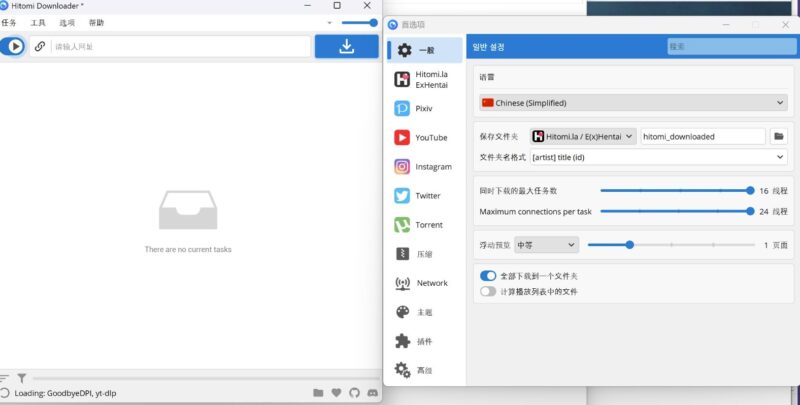Expand the 浮动预览 中等 dropdown
Image resolution: width=800 pixels, height=405 pixels.
[x=546, y=244]
